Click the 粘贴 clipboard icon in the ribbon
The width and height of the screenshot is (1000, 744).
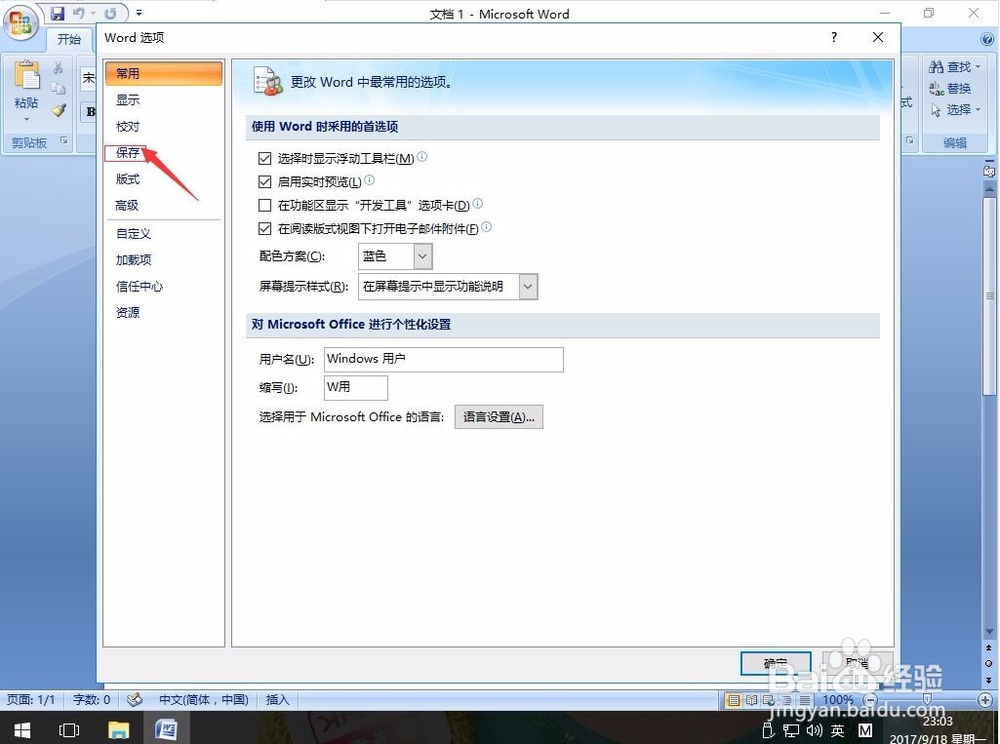[26, 77]
